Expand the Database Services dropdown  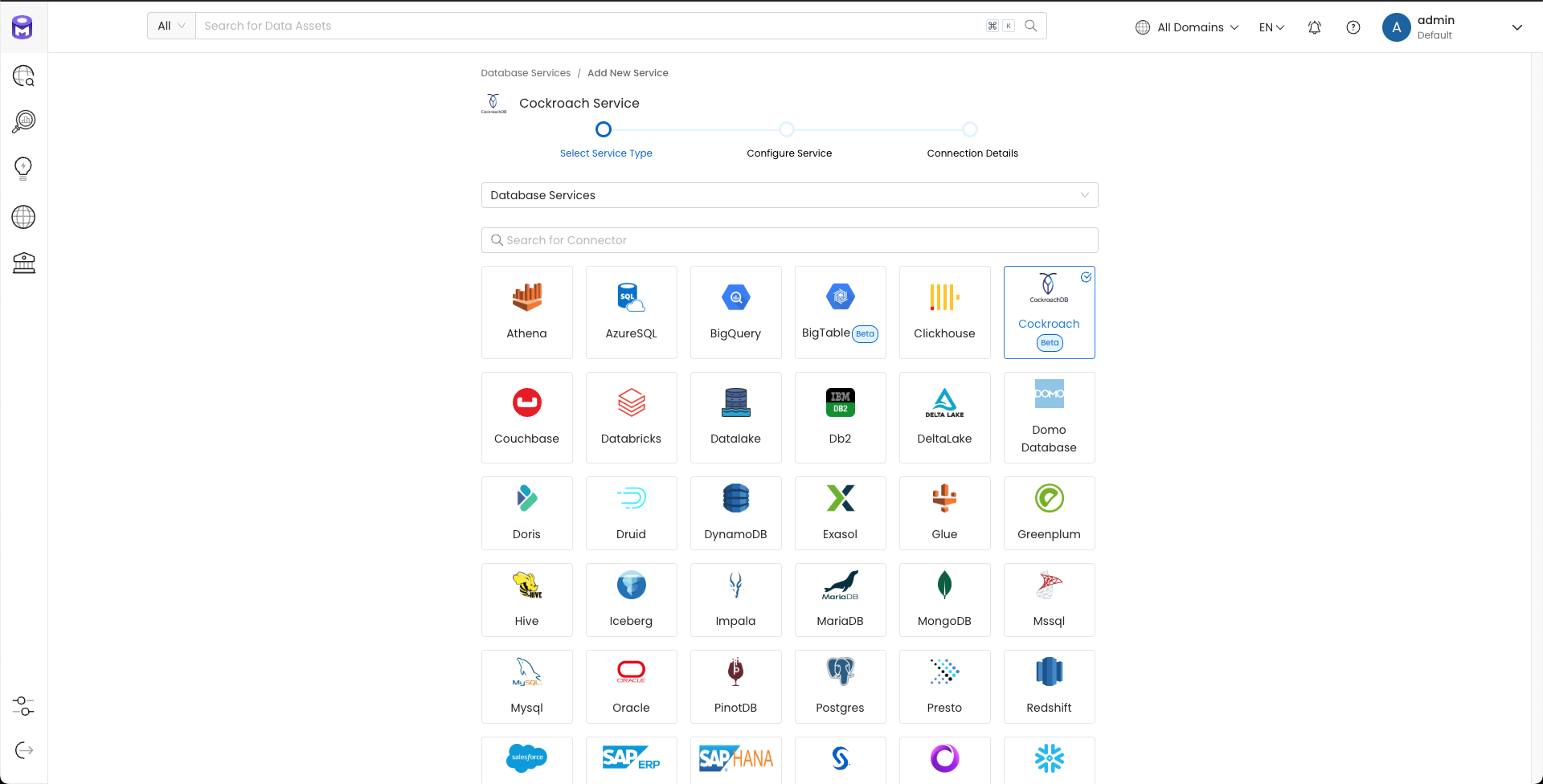789,195
